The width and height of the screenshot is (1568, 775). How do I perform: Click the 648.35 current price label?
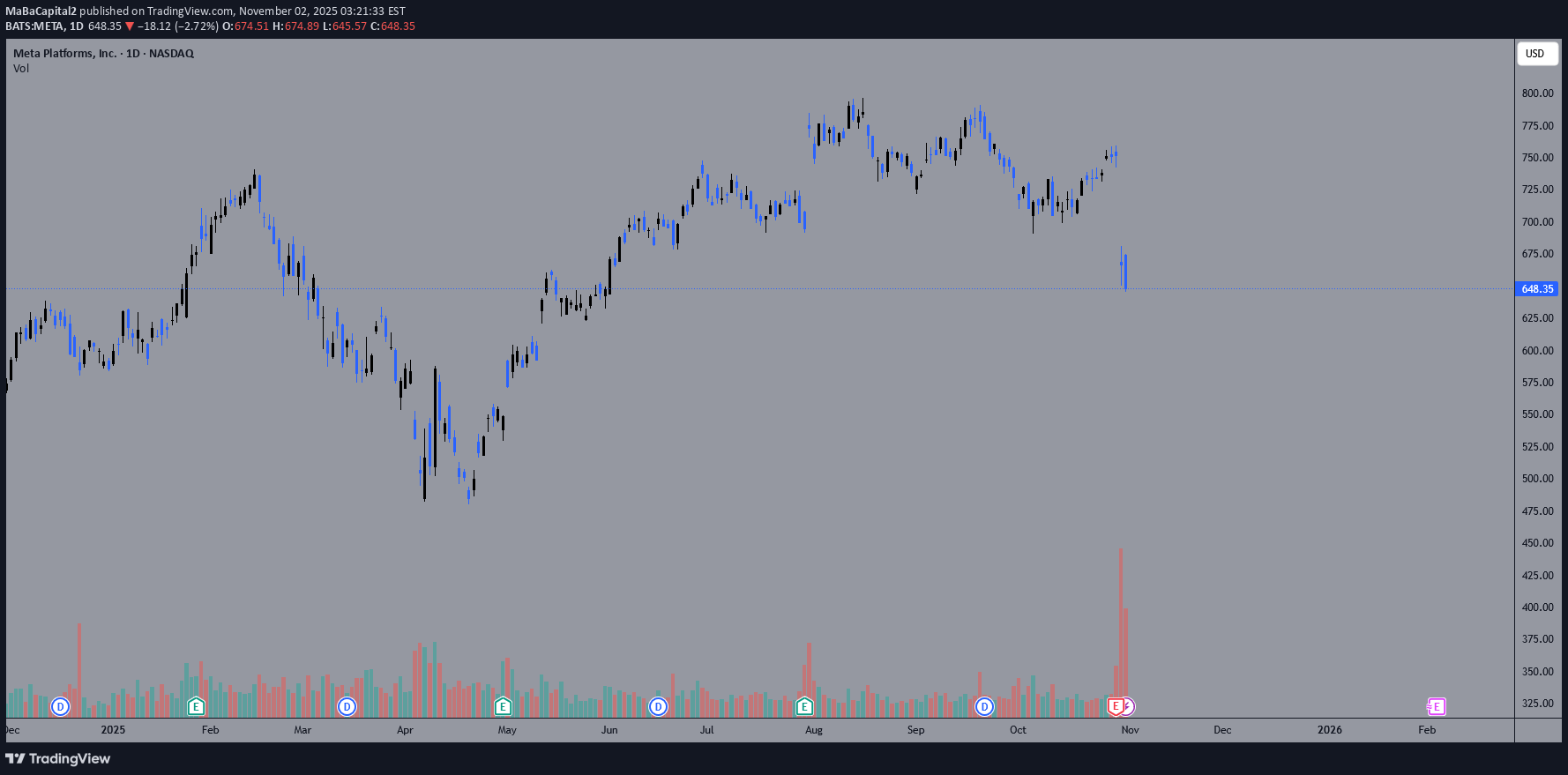pos(1537,289)
